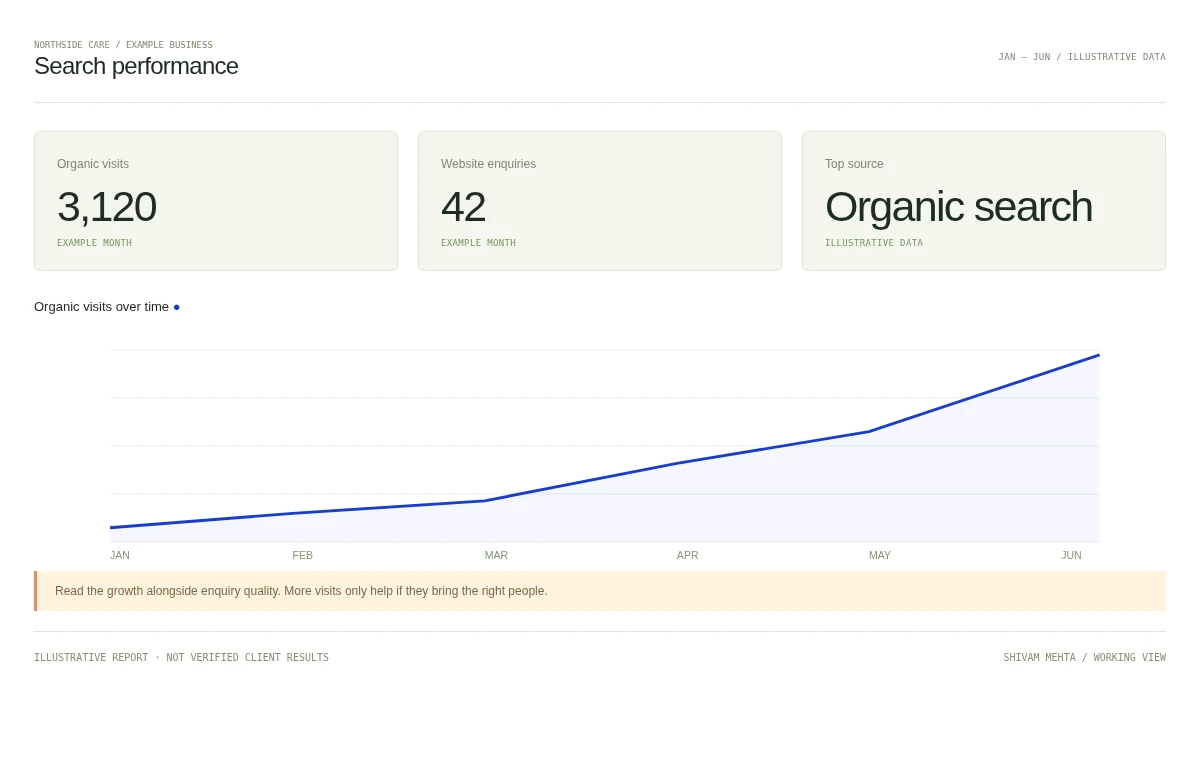Click the Illustrative Data caption under Organic search

coord(874,243)
